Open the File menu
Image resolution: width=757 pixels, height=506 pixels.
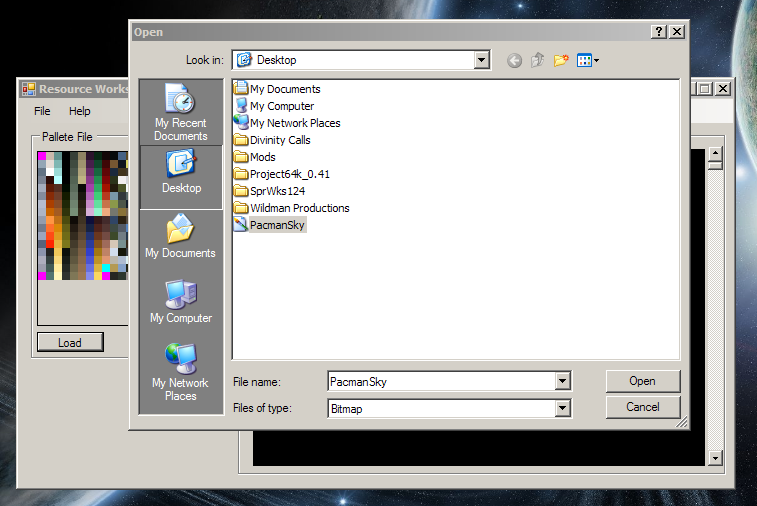(42, 111)
